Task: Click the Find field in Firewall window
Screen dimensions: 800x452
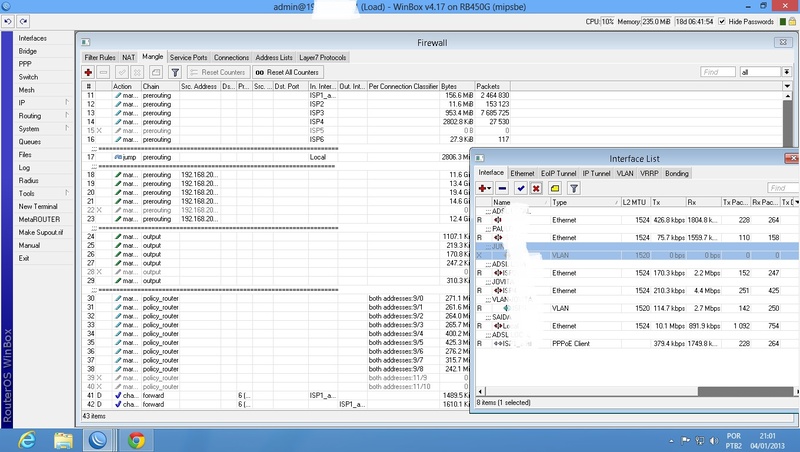Action: (x=718, y=72)
